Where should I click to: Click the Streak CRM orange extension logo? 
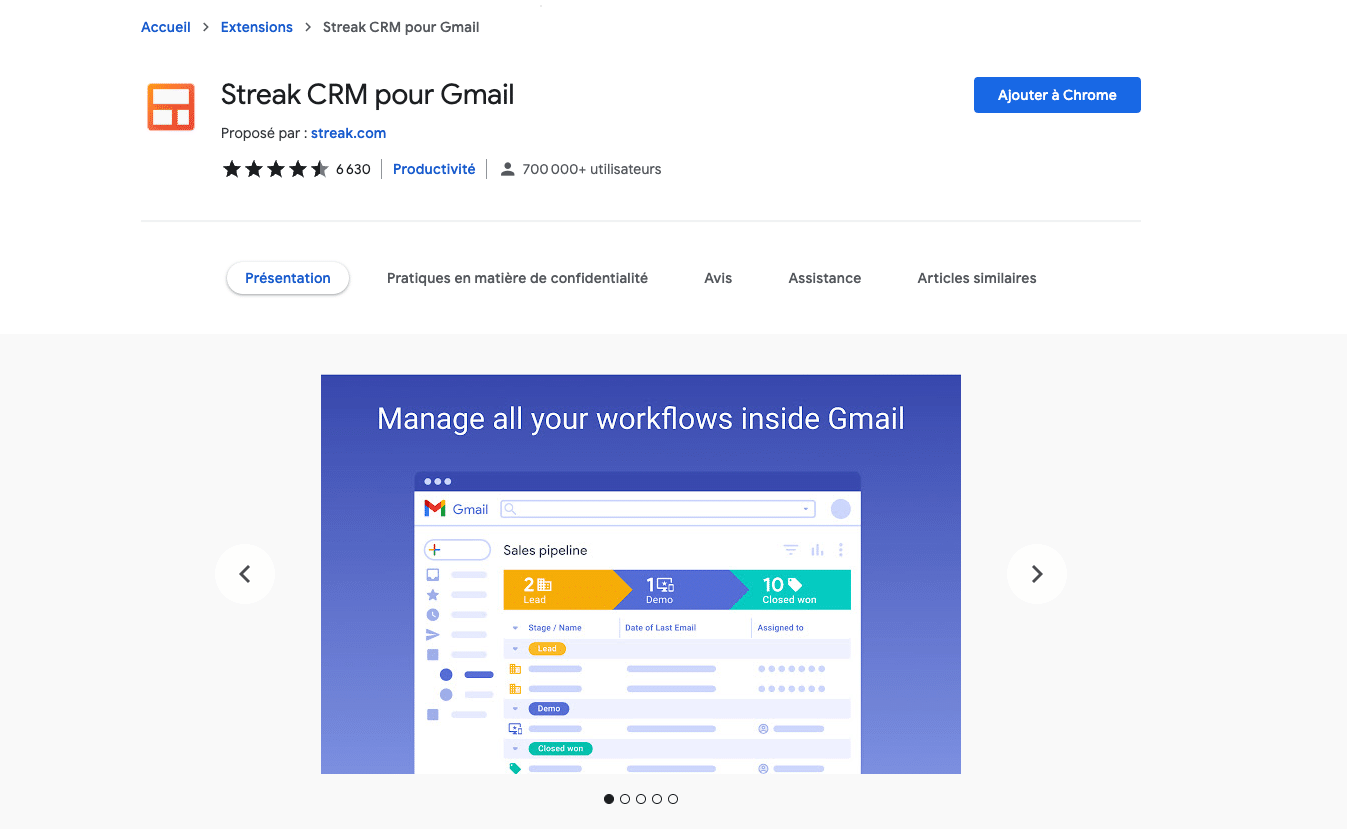tap(171, 107)
